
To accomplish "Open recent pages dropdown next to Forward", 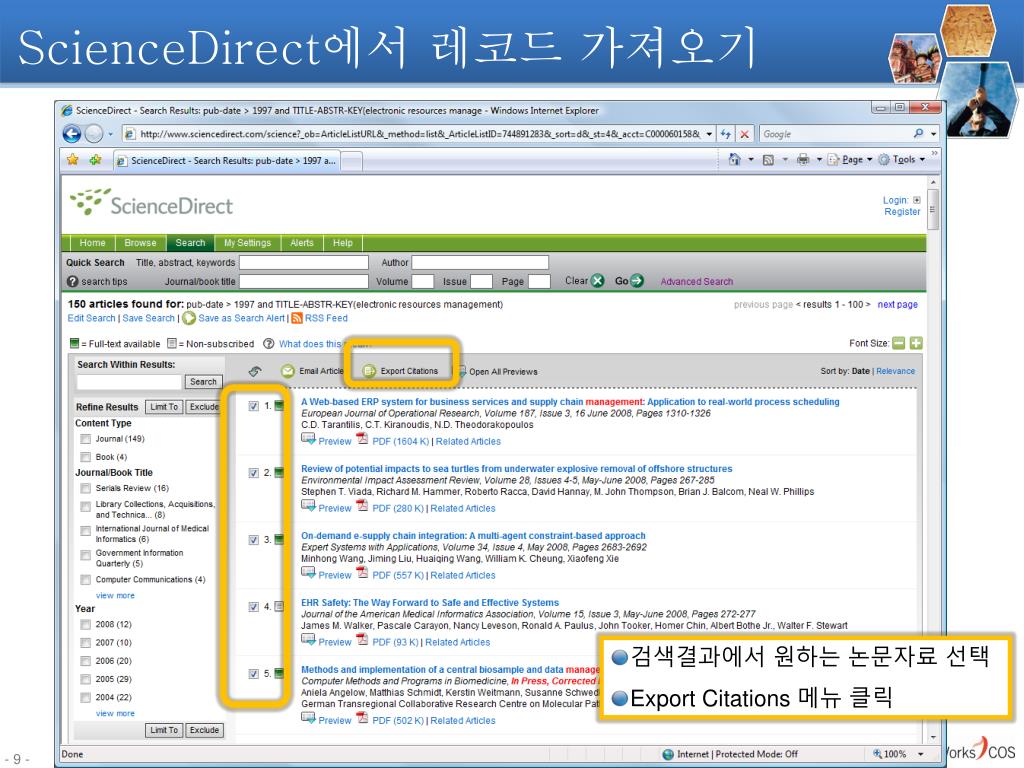I will [x=110, y=135].
